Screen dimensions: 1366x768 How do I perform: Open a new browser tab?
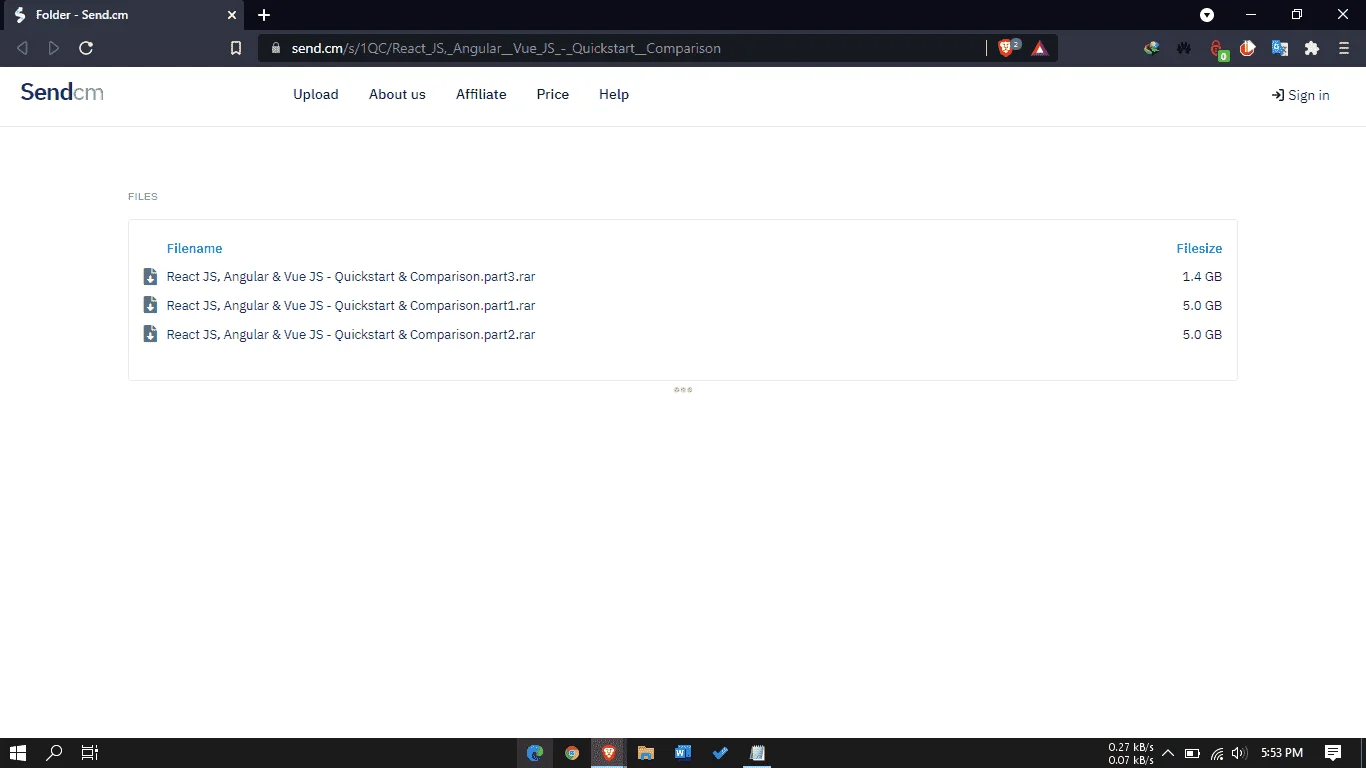[x=264, y=15]
